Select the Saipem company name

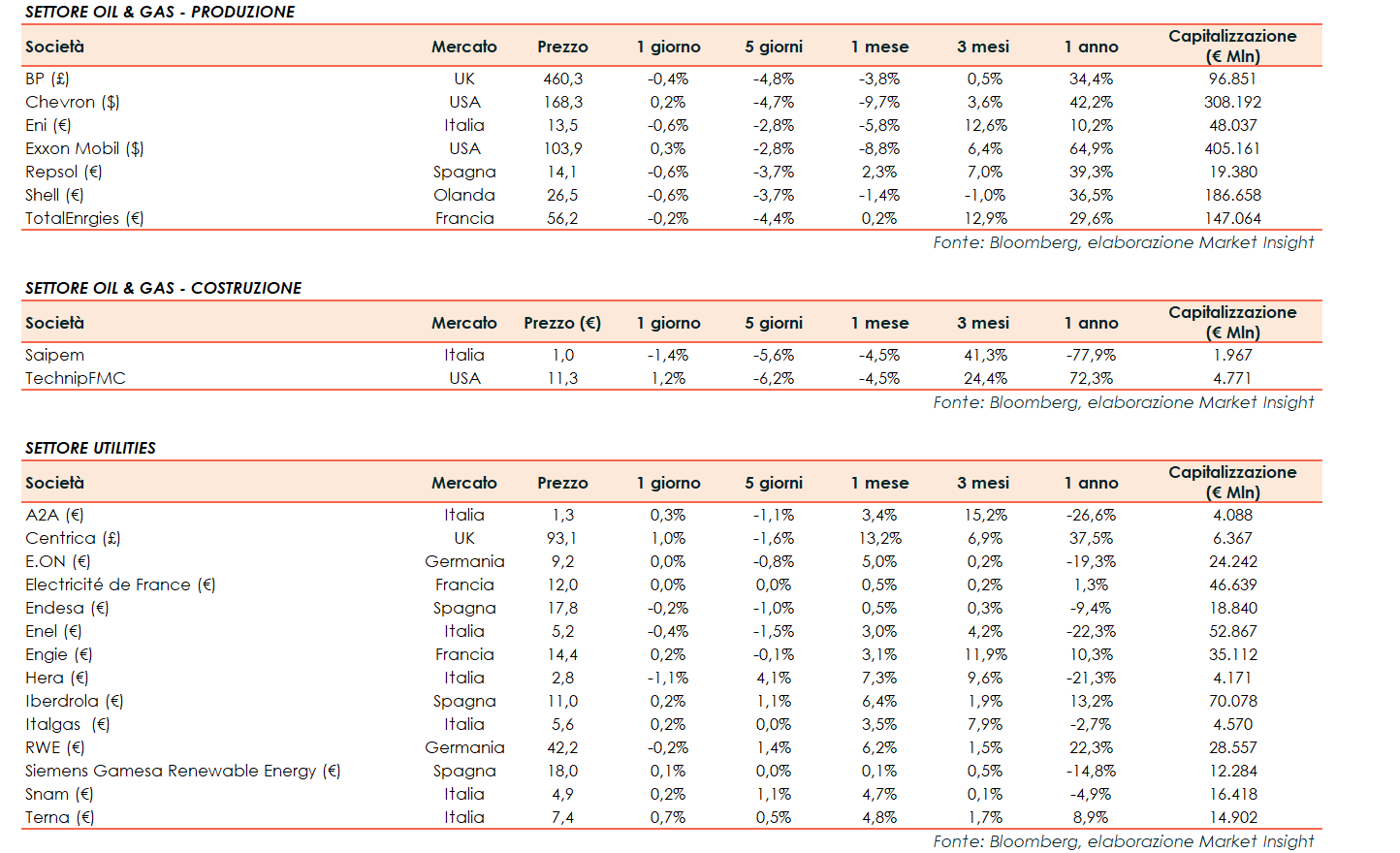coord(54,355)
